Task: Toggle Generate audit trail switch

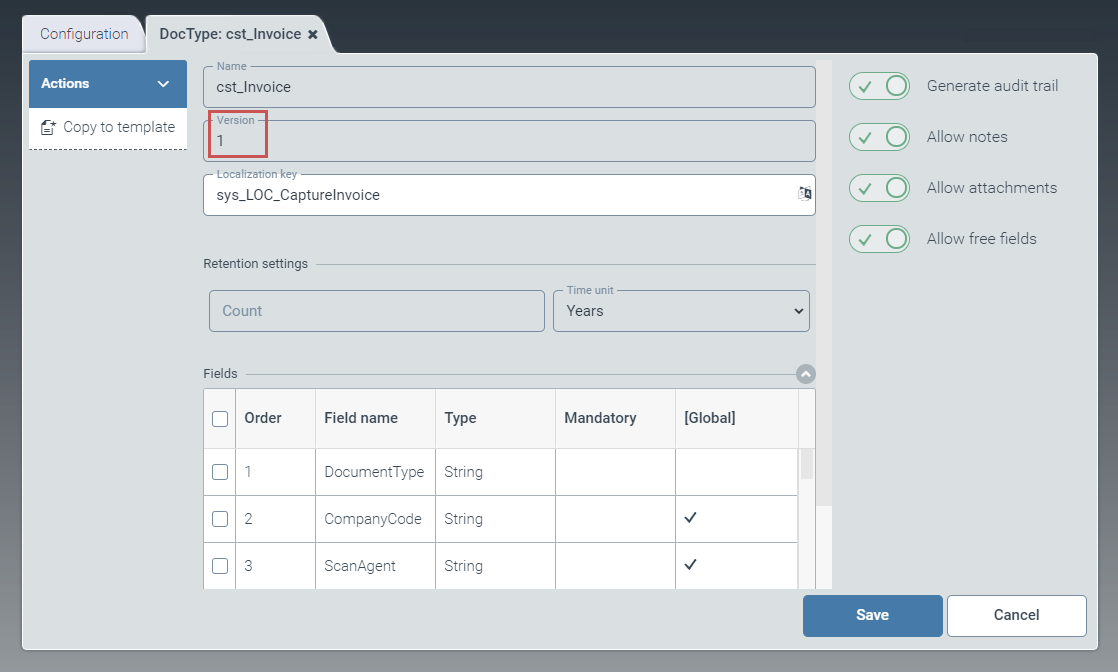Action: click(x=879, y=86)
